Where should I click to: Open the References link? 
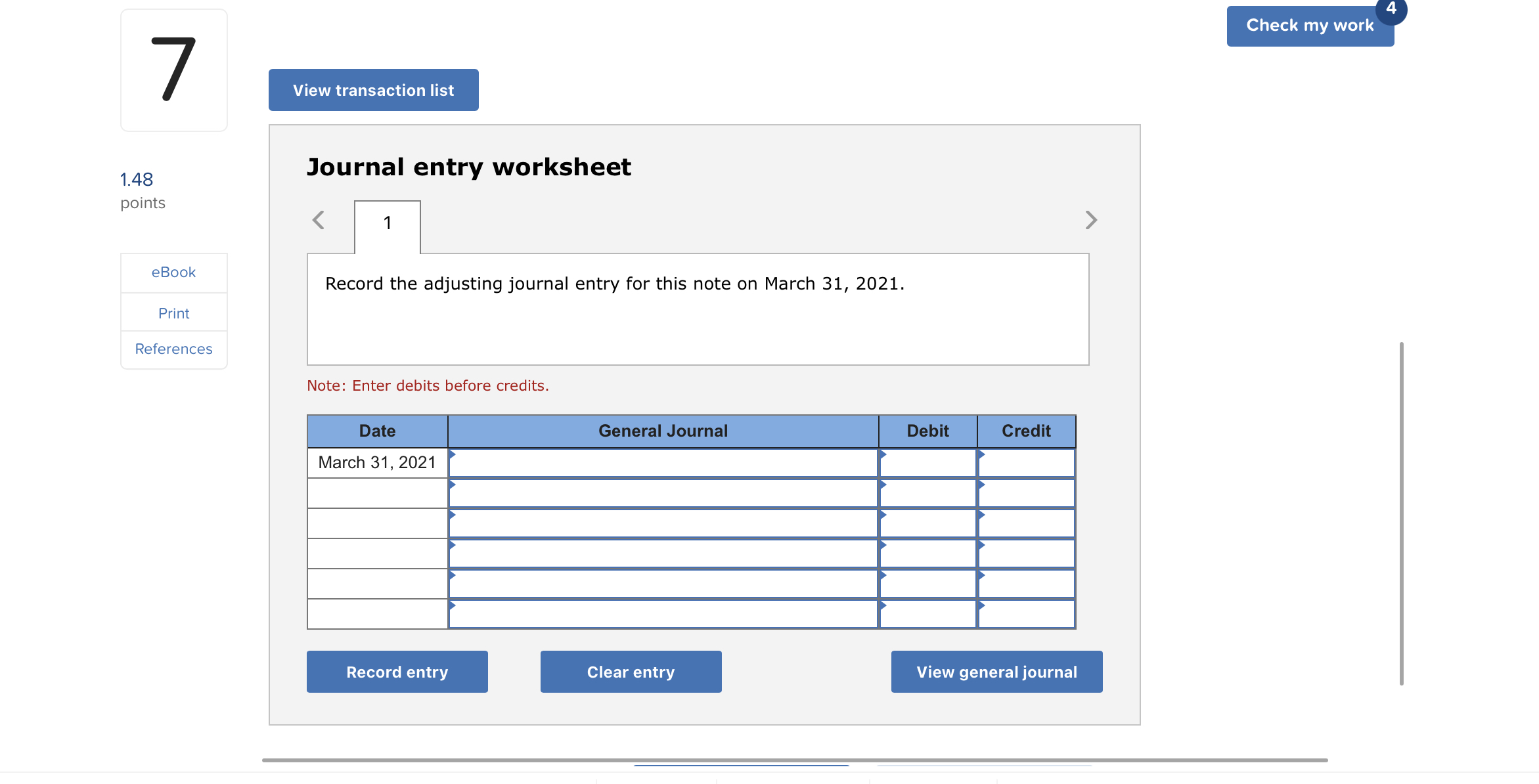173,349
